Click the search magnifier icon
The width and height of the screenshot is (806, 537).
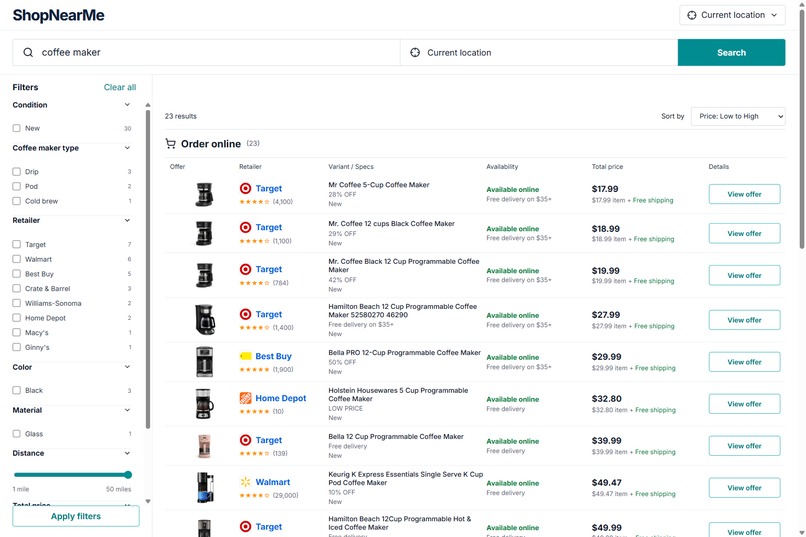coord(28,52)
